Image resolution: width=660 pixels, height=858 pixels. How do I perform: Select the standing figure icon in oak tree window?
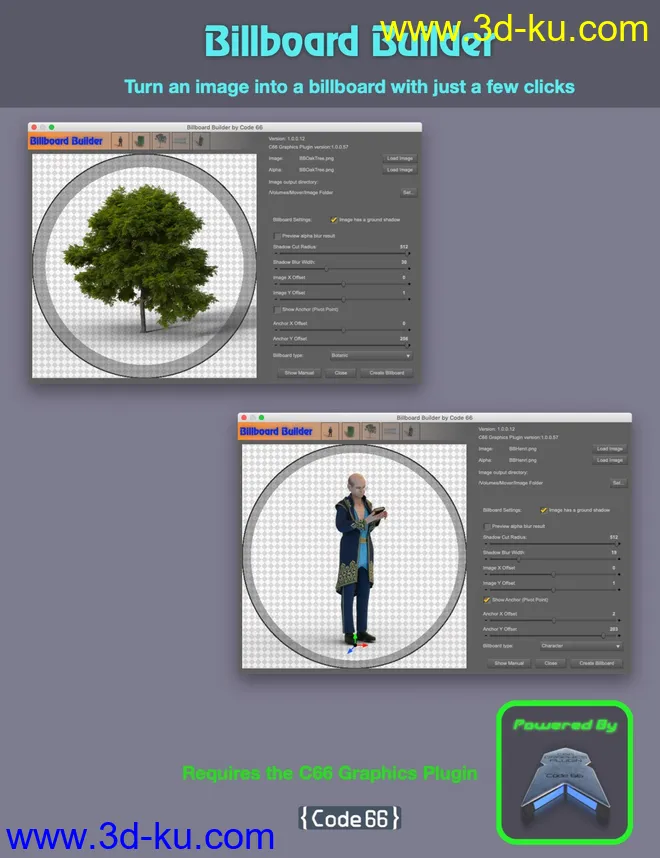click(120, 141)
